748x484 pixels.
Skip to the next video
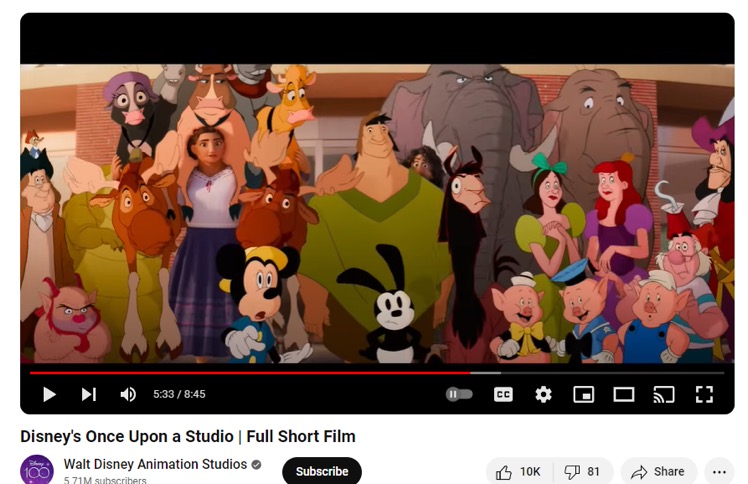coord(89,394)
